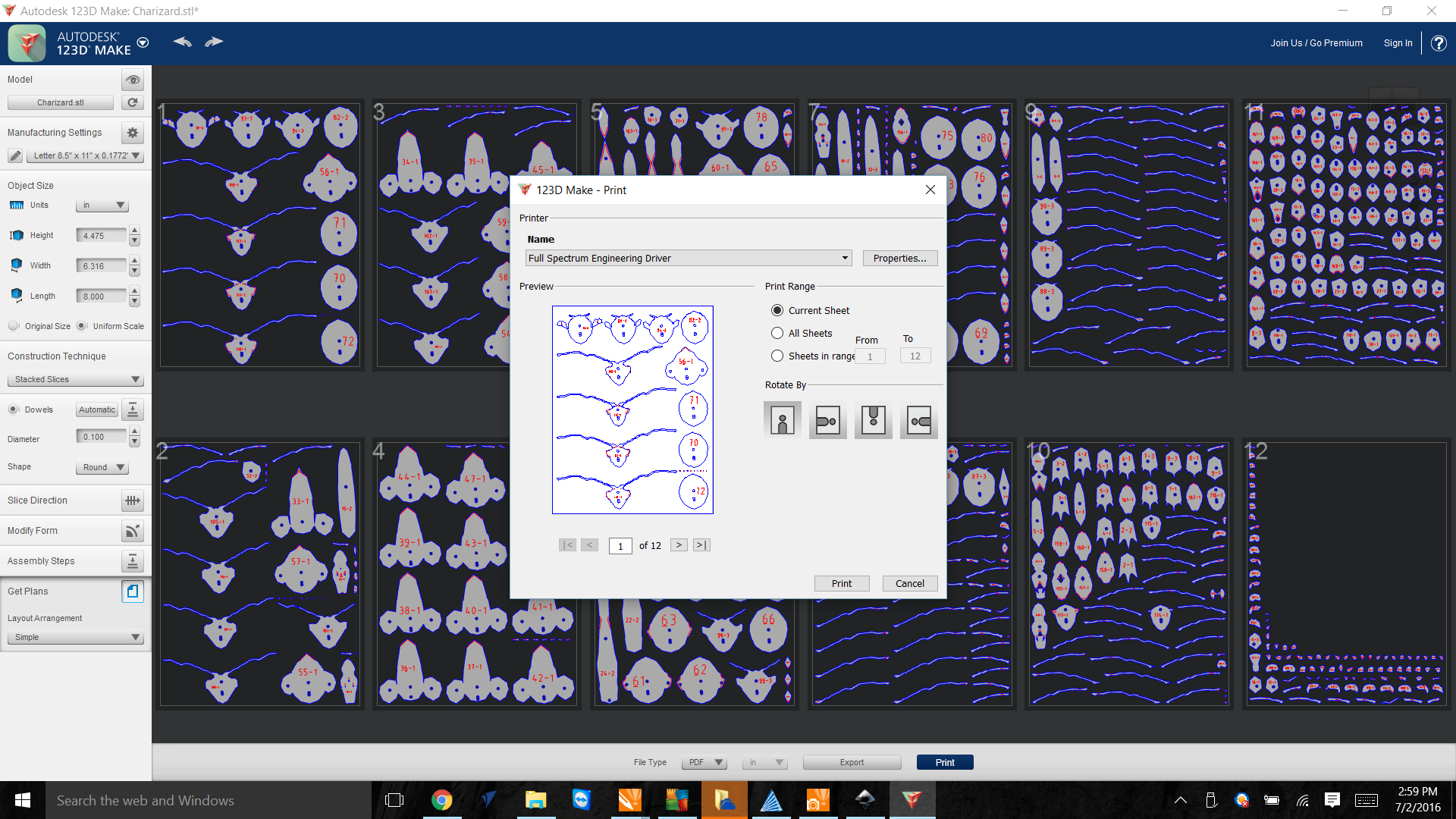This screenshot has width=1456, height=819.
Task: Click Print button in Print dialog
Action: coord(842,583)
